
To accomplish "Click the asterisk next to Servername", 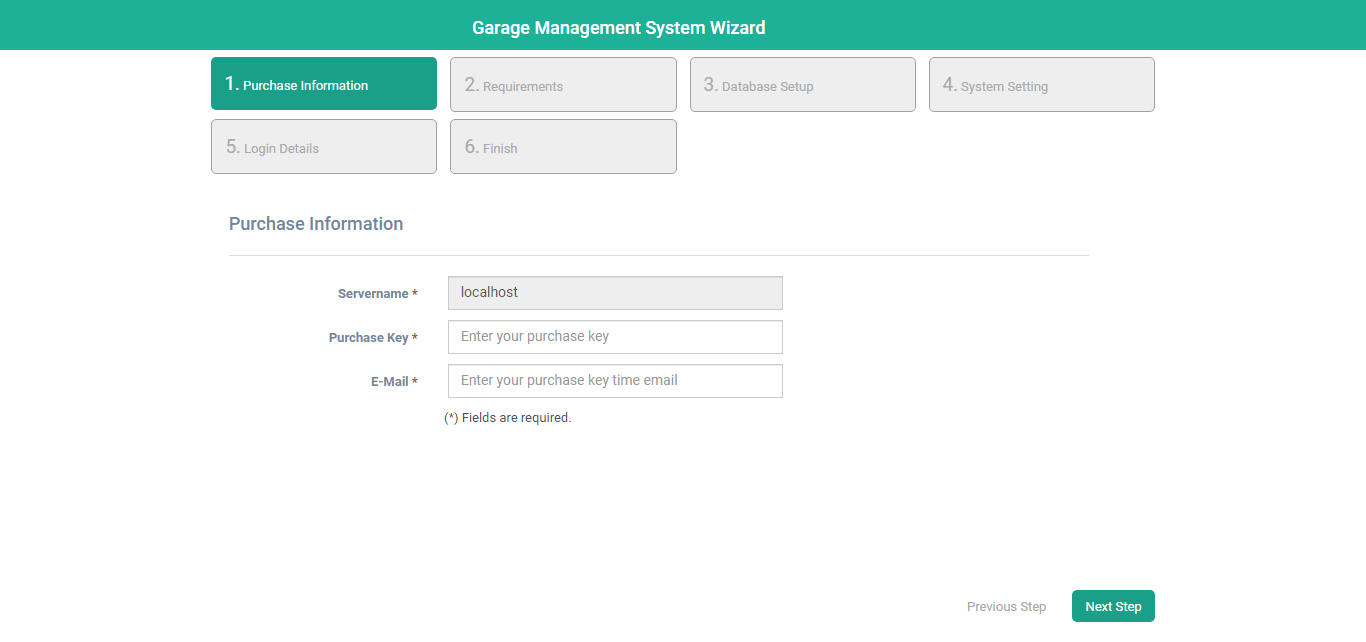I will (415, 293).
